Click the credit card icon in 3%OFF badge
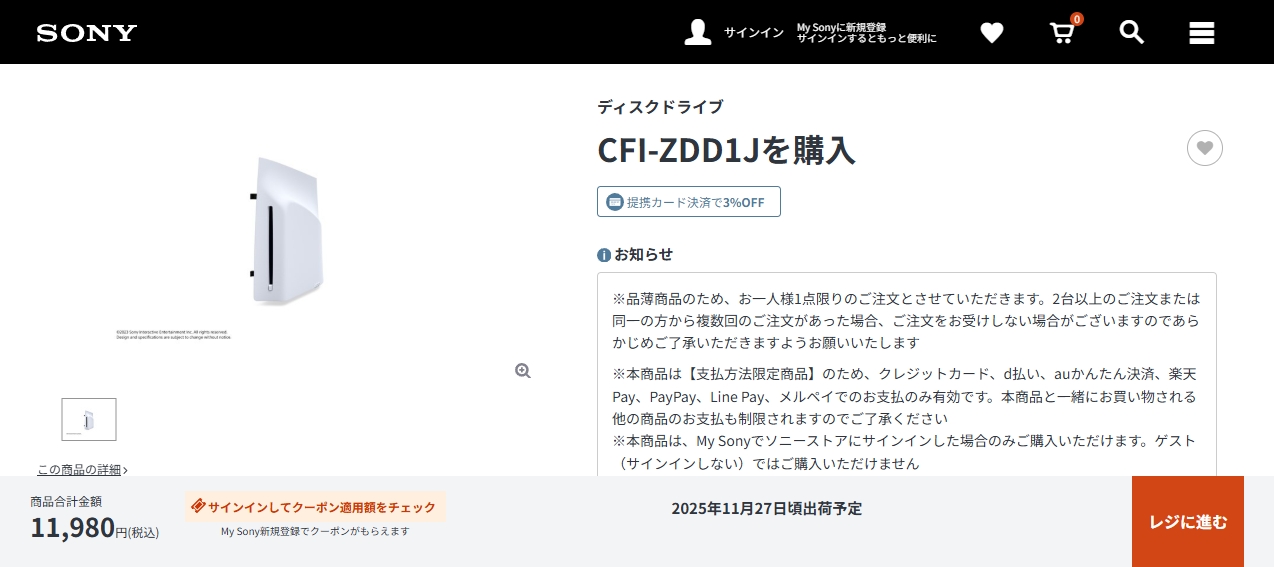This screenshot has height=567, width=1274. [615, 202]
